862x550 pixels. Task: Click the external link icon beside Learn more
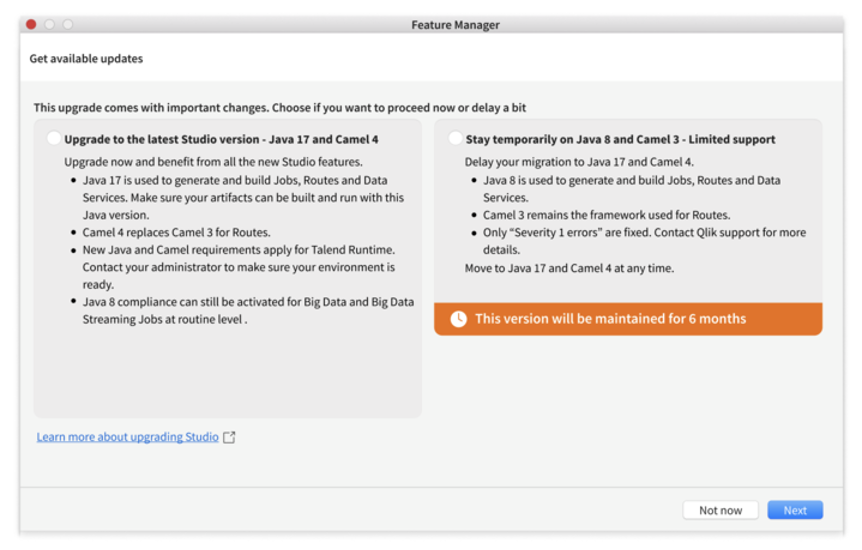[x=229, y=437]
